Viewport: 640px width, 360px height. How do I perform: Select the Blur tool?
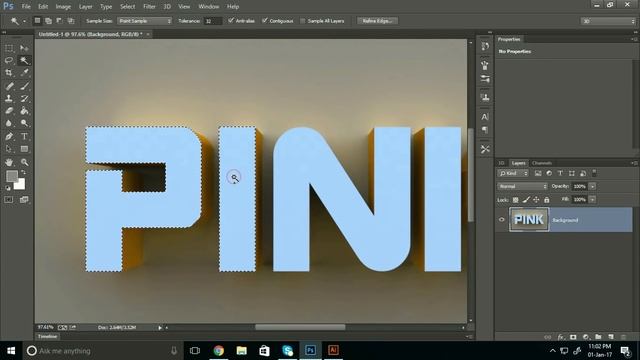[x=9, y=123]
